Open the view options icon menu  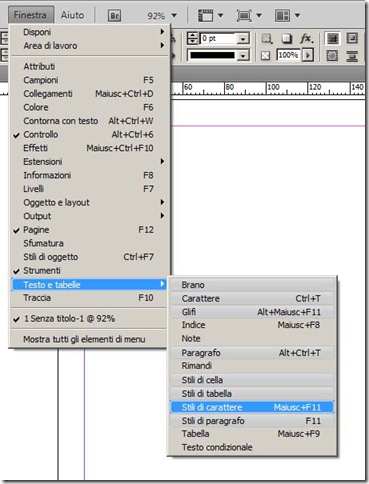point(210,15)
